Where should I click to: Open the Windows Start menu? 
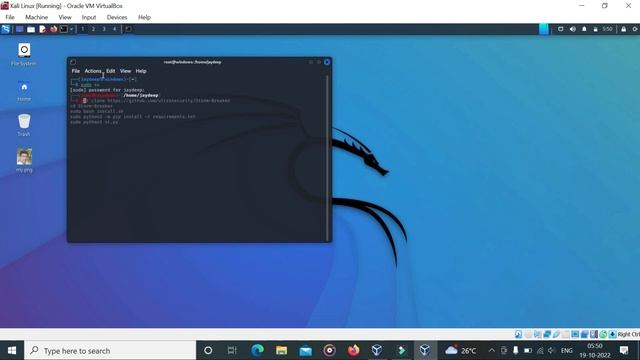[12, 350]
